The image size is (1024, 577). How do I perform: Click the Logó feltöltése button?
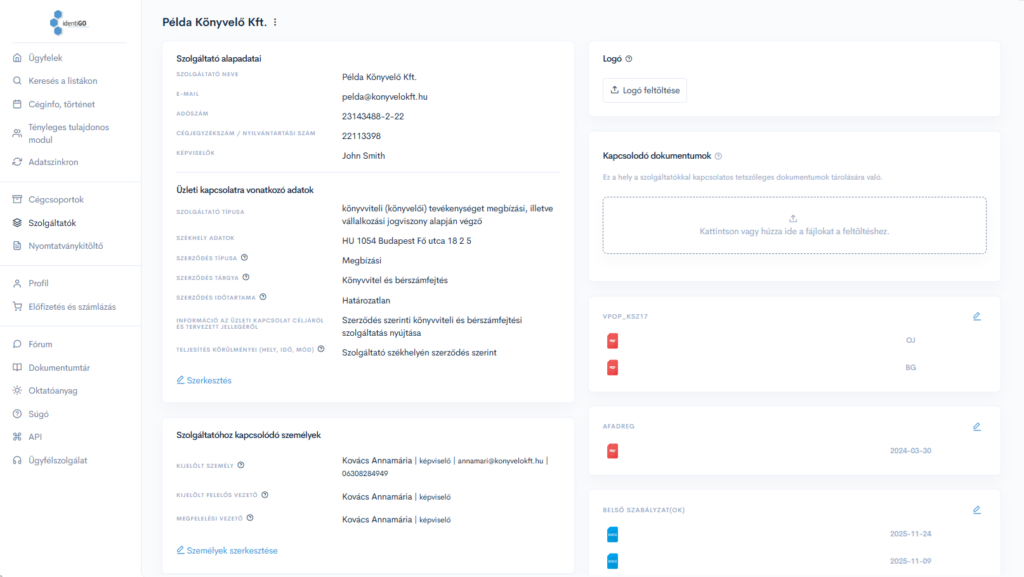pos(645,90)
